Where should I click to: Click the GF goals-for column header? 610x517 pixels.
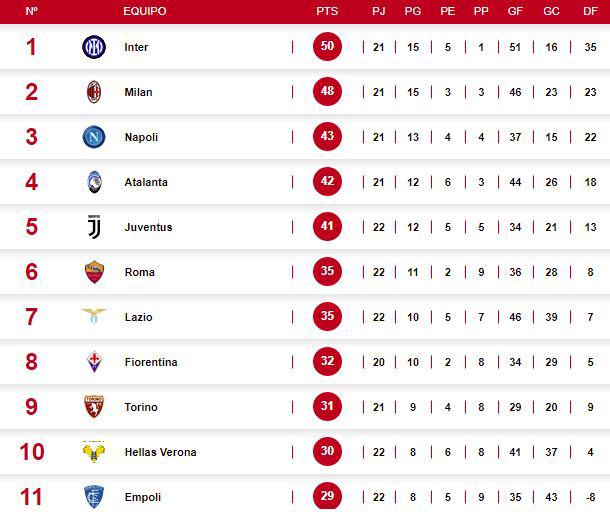tap(515, 11)
